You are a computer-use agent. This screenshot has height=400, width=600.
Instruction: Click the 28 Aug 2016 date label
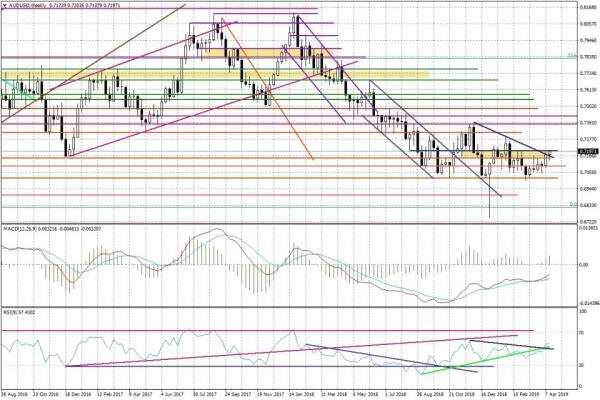[x=14, y=396]
